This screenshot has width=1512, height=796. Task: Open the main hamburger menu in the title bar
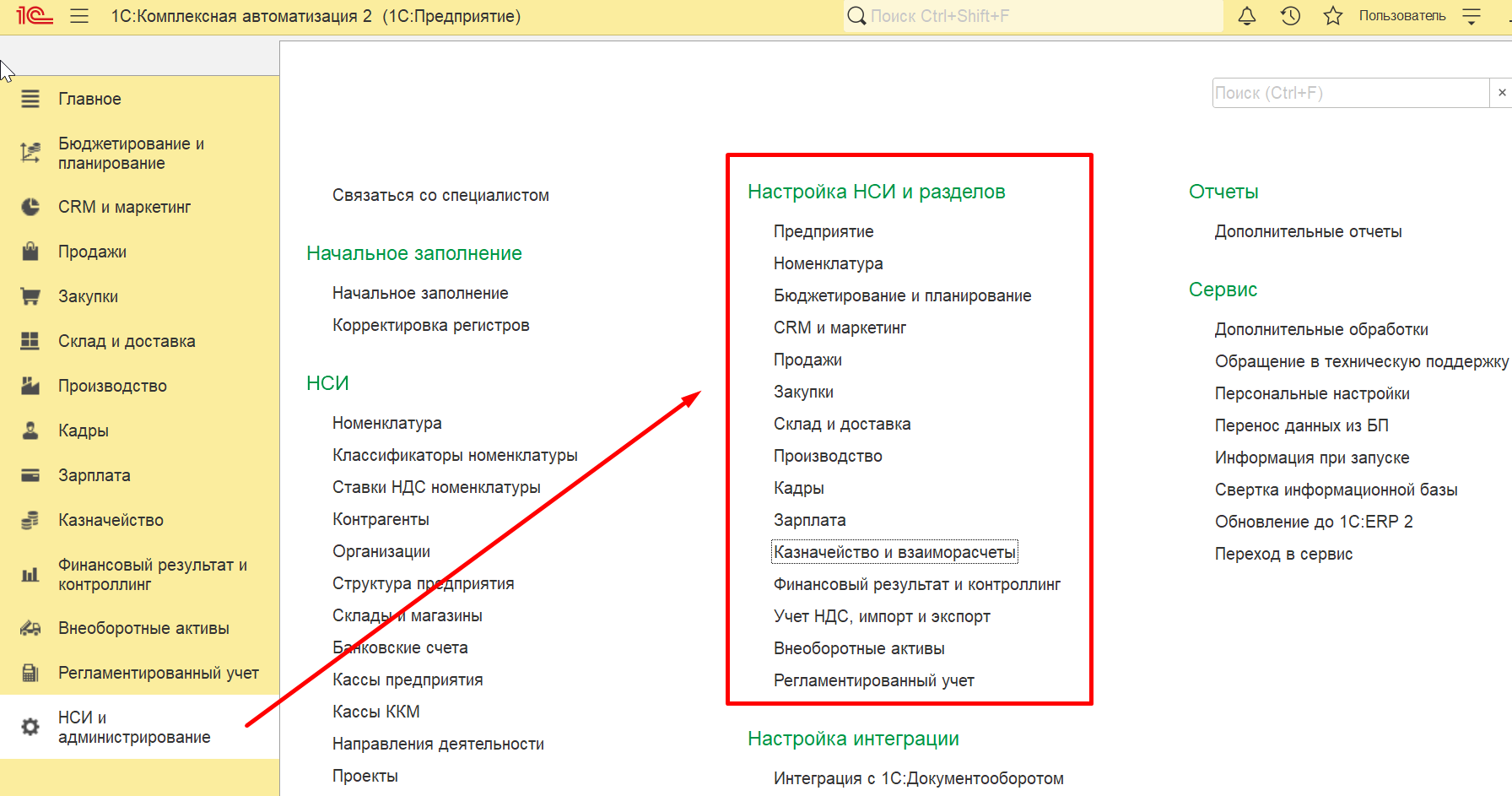[x=79, y=16]
